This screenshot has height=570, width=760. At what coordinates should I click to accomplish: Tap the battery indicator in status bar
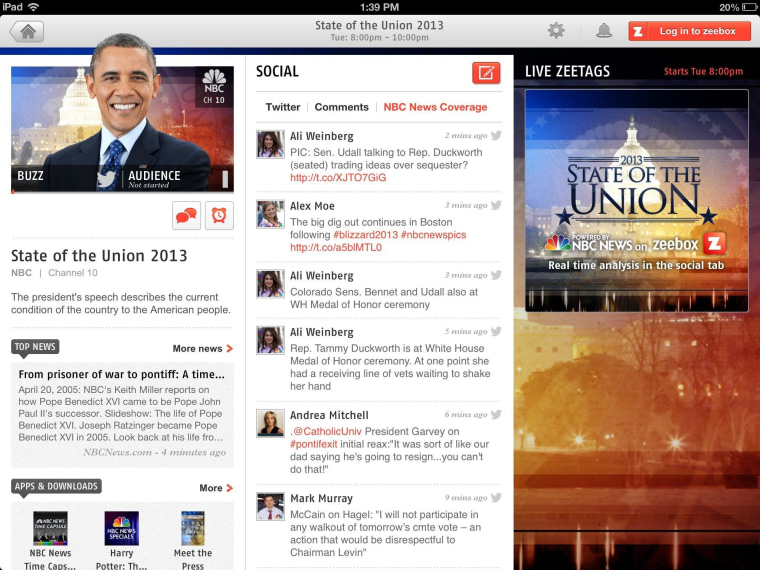click(747, 7)
